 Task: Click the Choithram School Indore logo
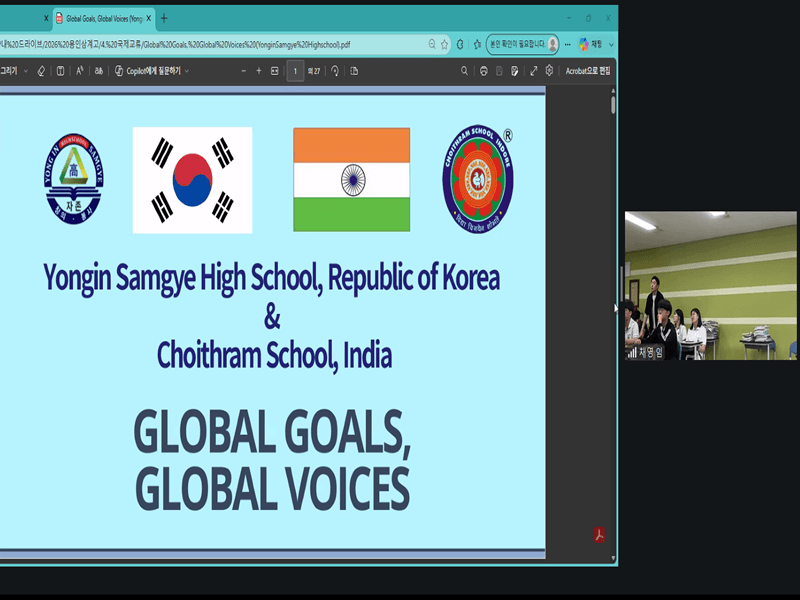pyautogui.click(x=478, y=179)
